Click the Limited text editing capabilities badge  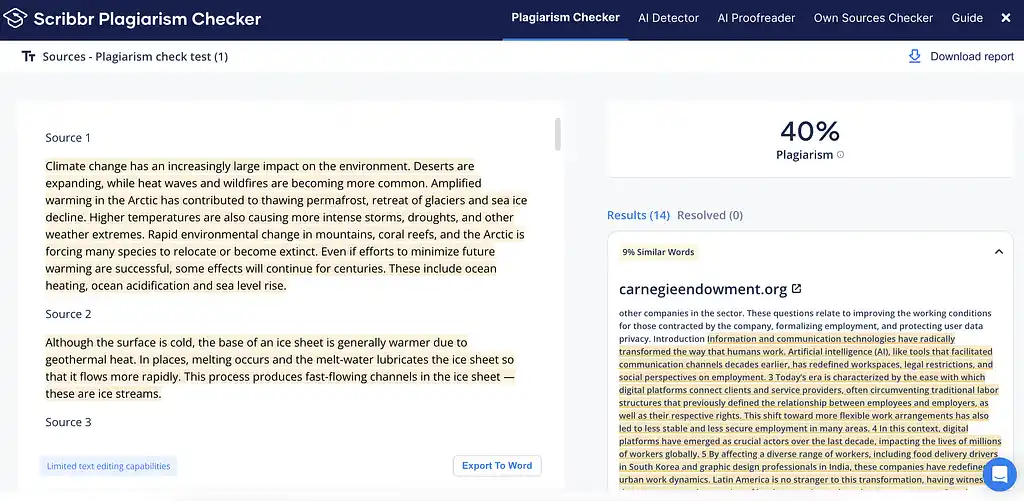[109, 466]
